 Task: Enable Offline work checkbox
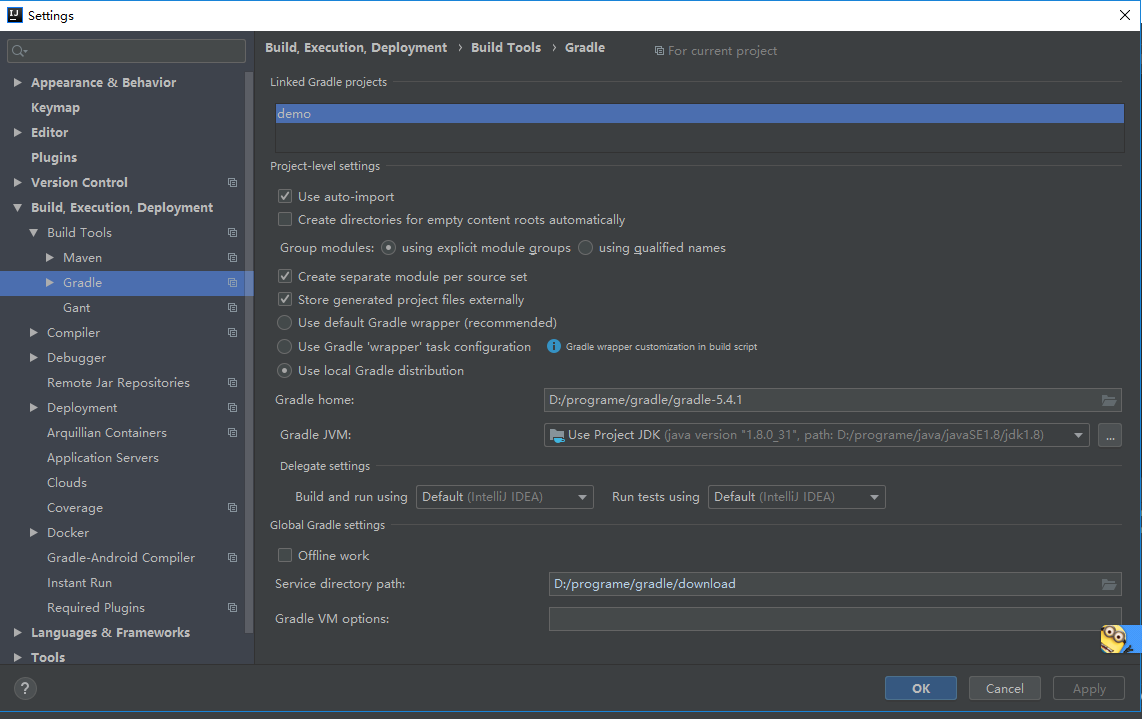(285, 555)
